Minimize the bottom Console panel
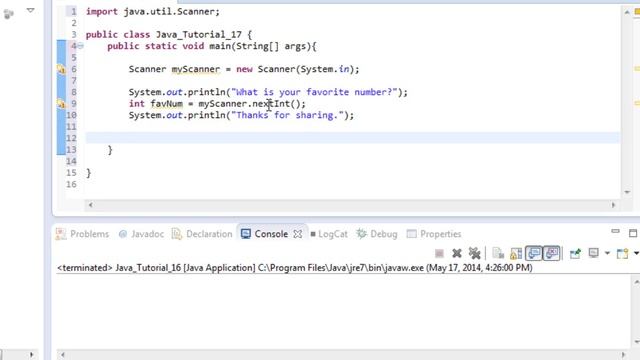The image size is (640, 360). pyautogui.click(x=616, y=232)
